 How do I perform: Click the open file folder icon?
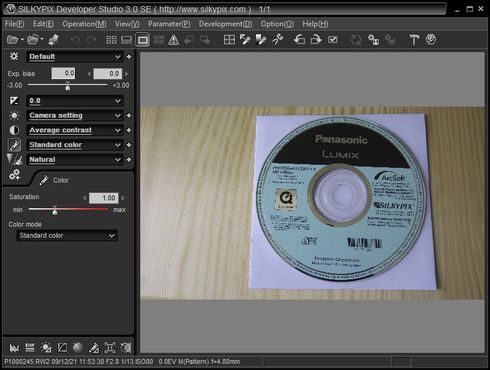click(x=13, y=40)
